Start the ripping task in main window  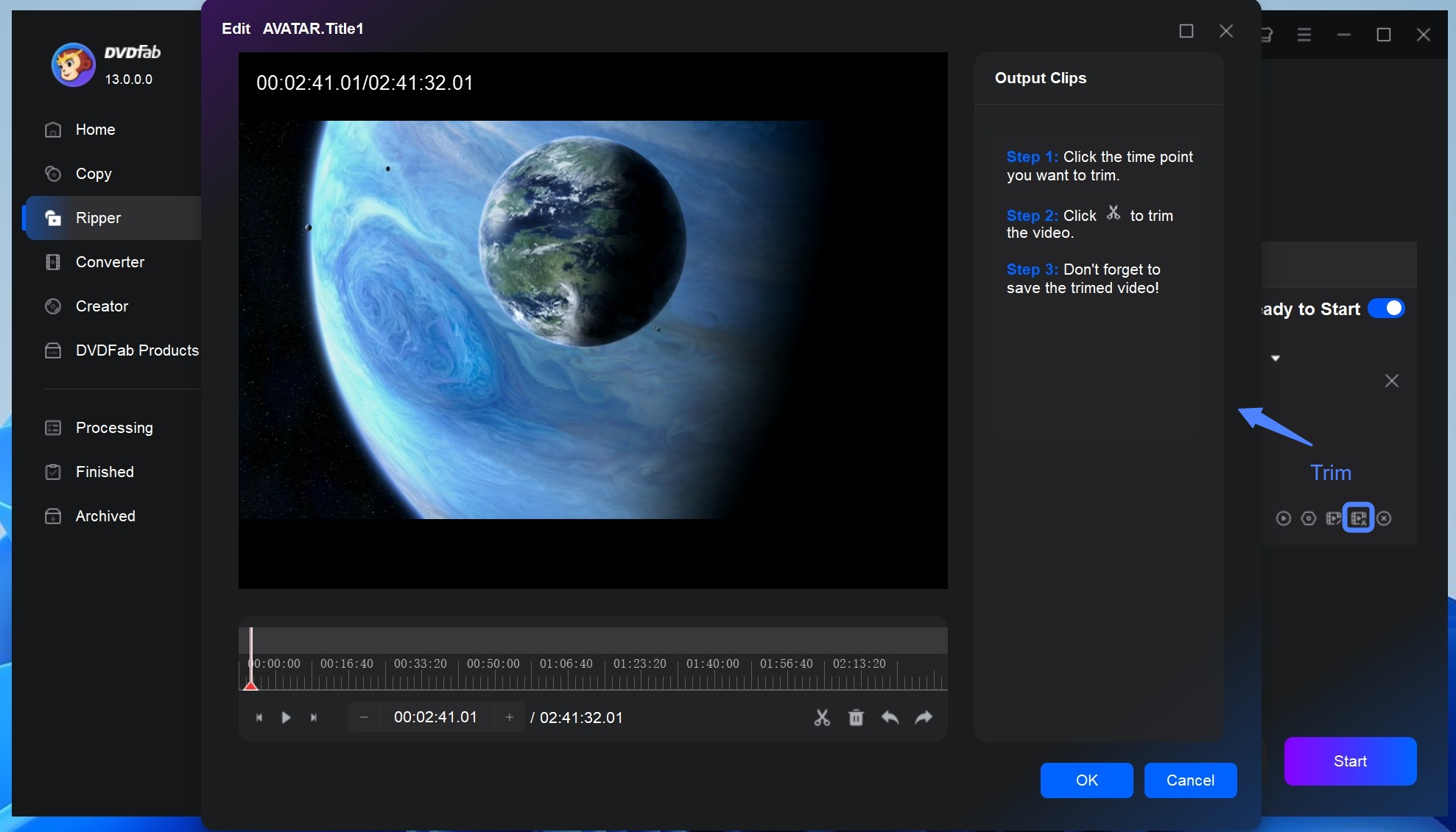(x=1350, y=761)
